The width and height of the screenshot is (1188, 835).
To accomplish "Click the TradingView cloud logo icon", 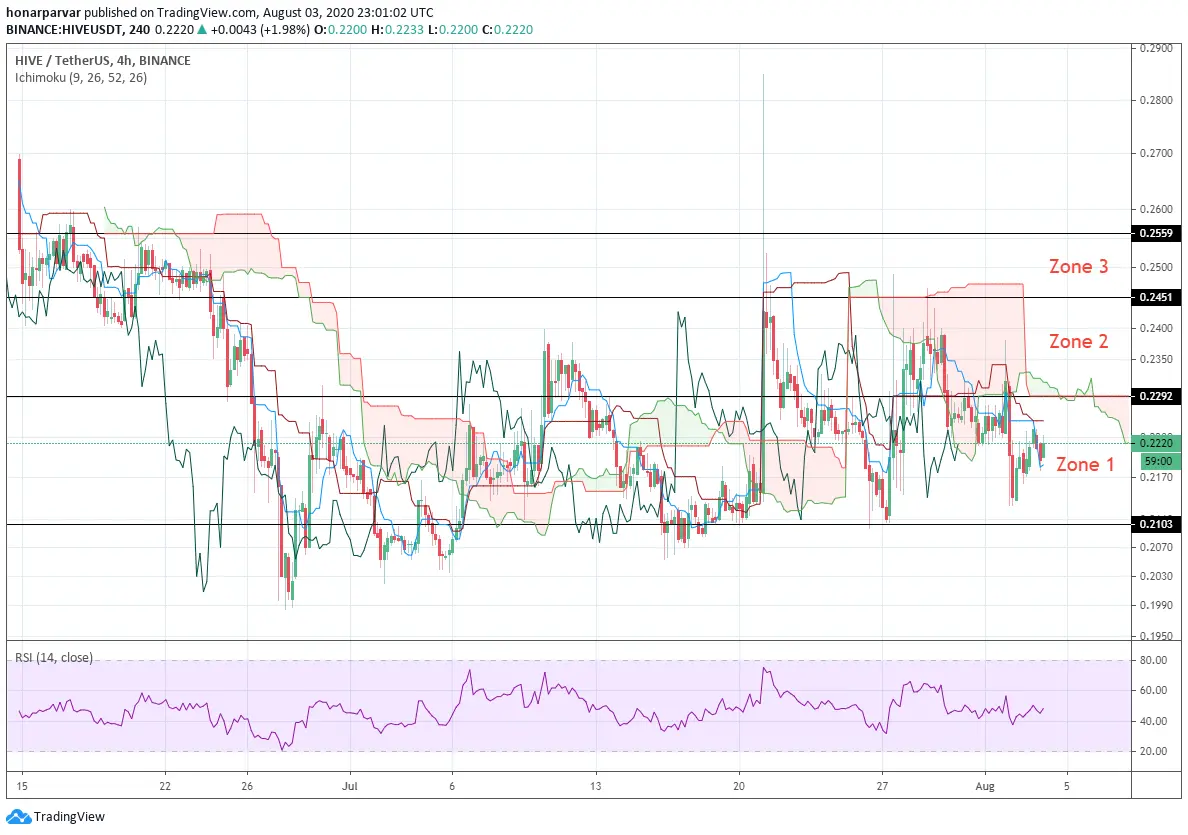I will tap(18, 817).
